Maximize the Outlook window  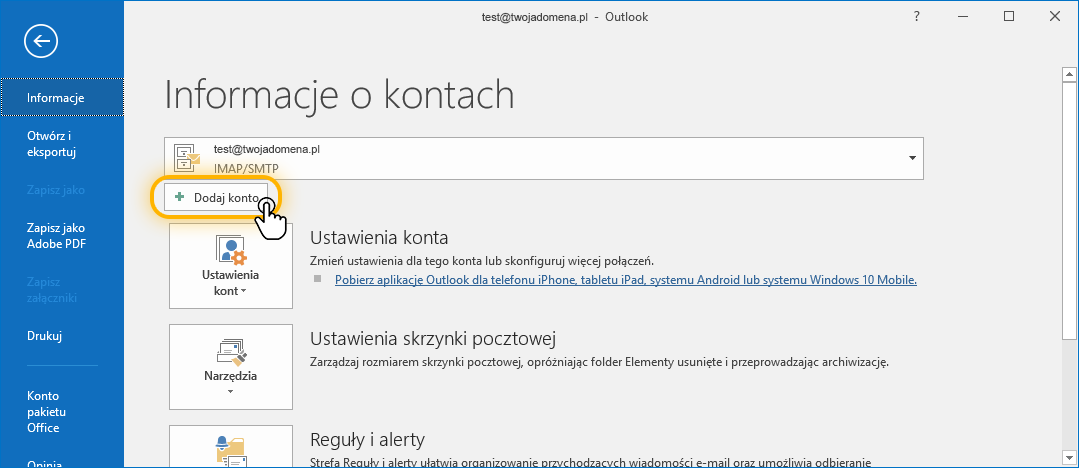pos(1008,17)
